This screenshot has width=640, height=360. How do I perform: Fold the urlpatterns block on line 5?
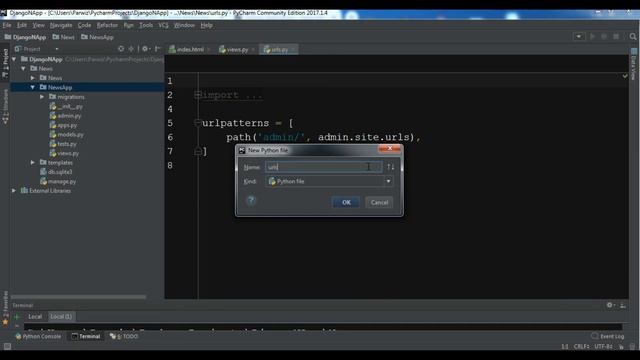point(198,122)
